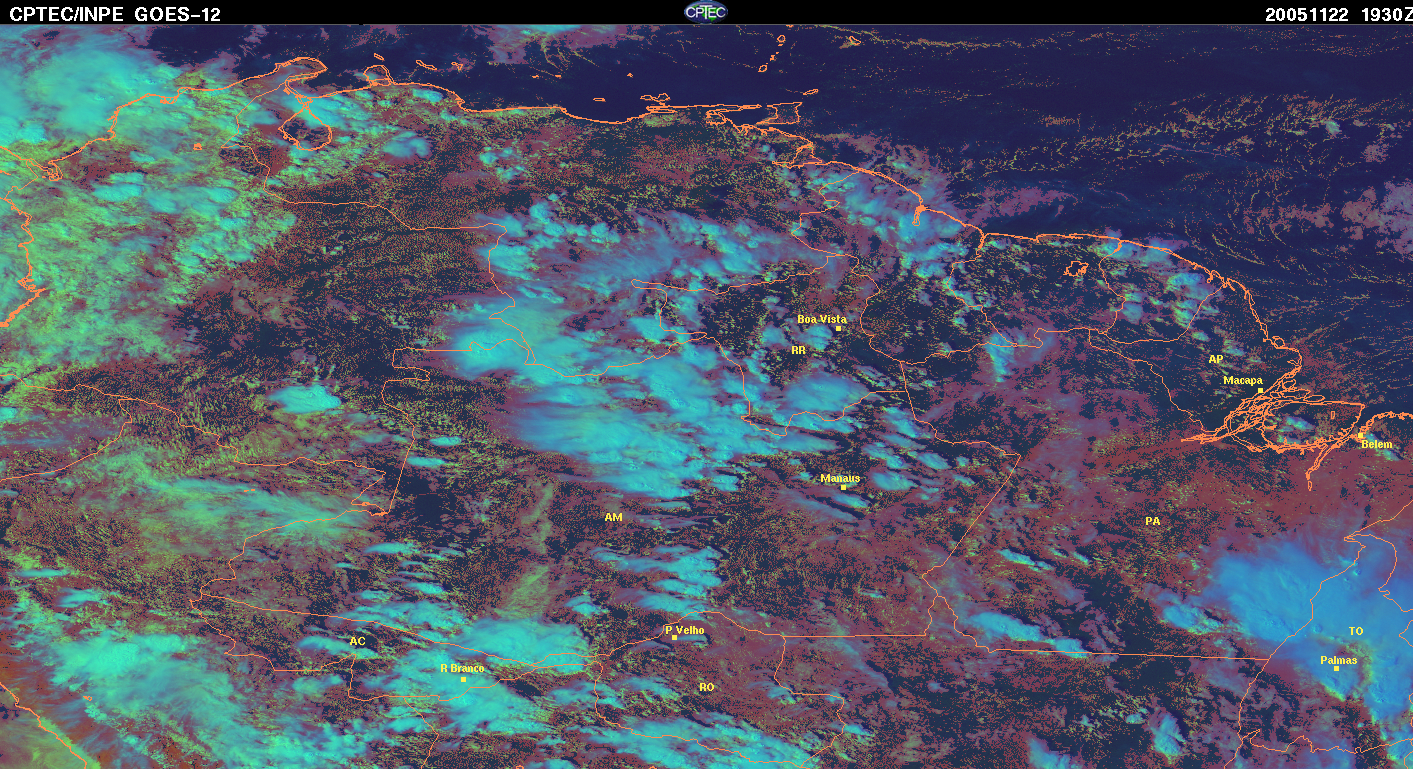Click the R Branco city label
This screenshot has height=769, width=1413.
tap(462, 669)
